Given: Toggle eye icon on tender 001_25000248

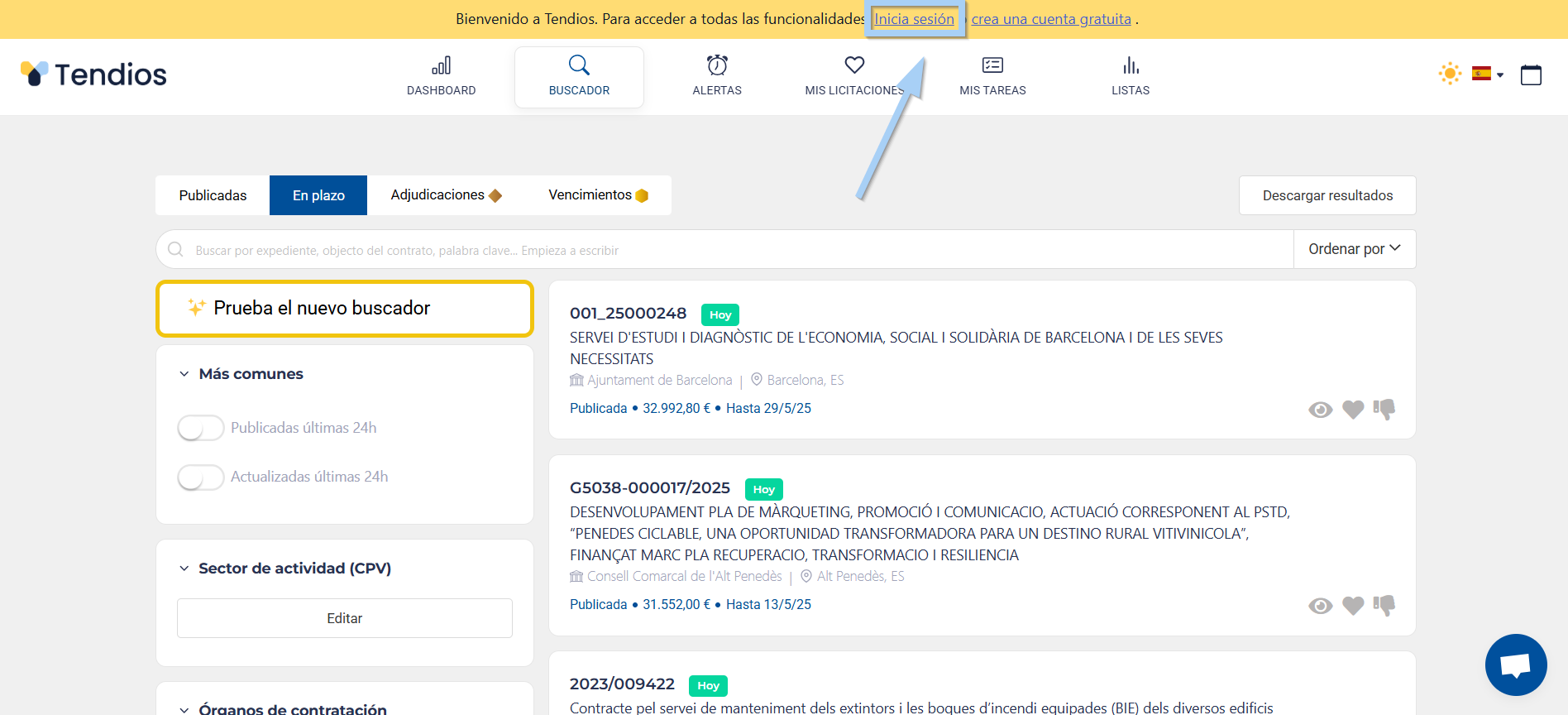Looking at the screenshot, I should 1320,410.
